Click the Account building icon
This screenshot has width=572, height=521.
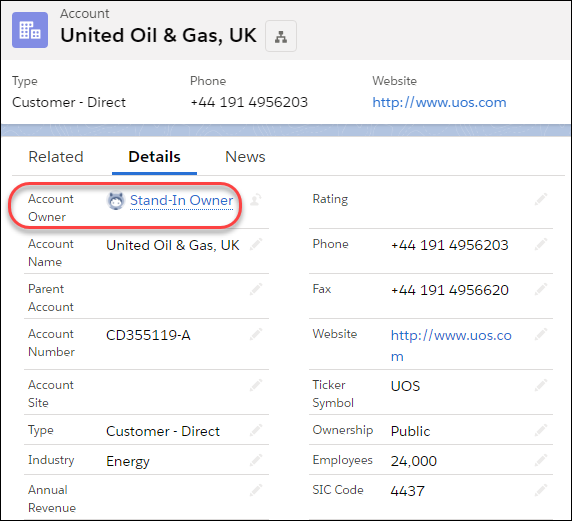30,30
